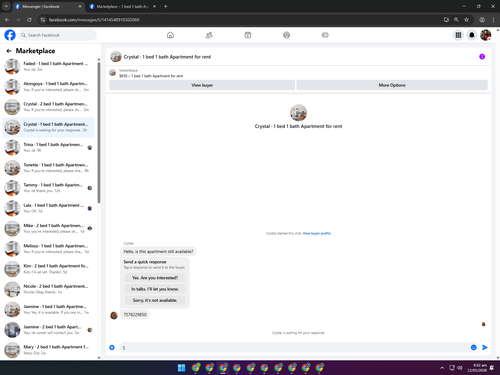The width and height of the screenshot is (500, 375).
Task: Reload the page
Action: click(29, 20)
